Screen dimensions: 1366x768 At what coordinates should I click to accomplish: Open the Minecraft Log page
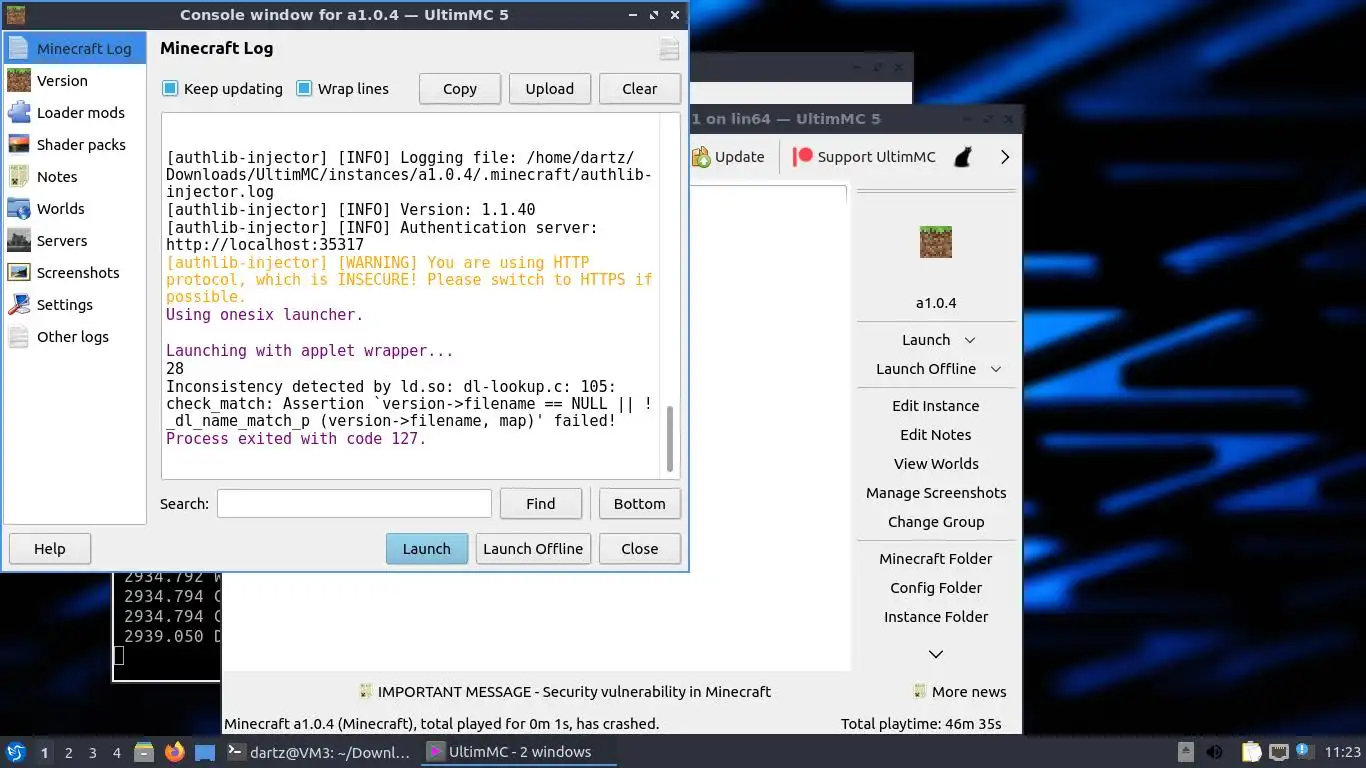coord(75,48)
